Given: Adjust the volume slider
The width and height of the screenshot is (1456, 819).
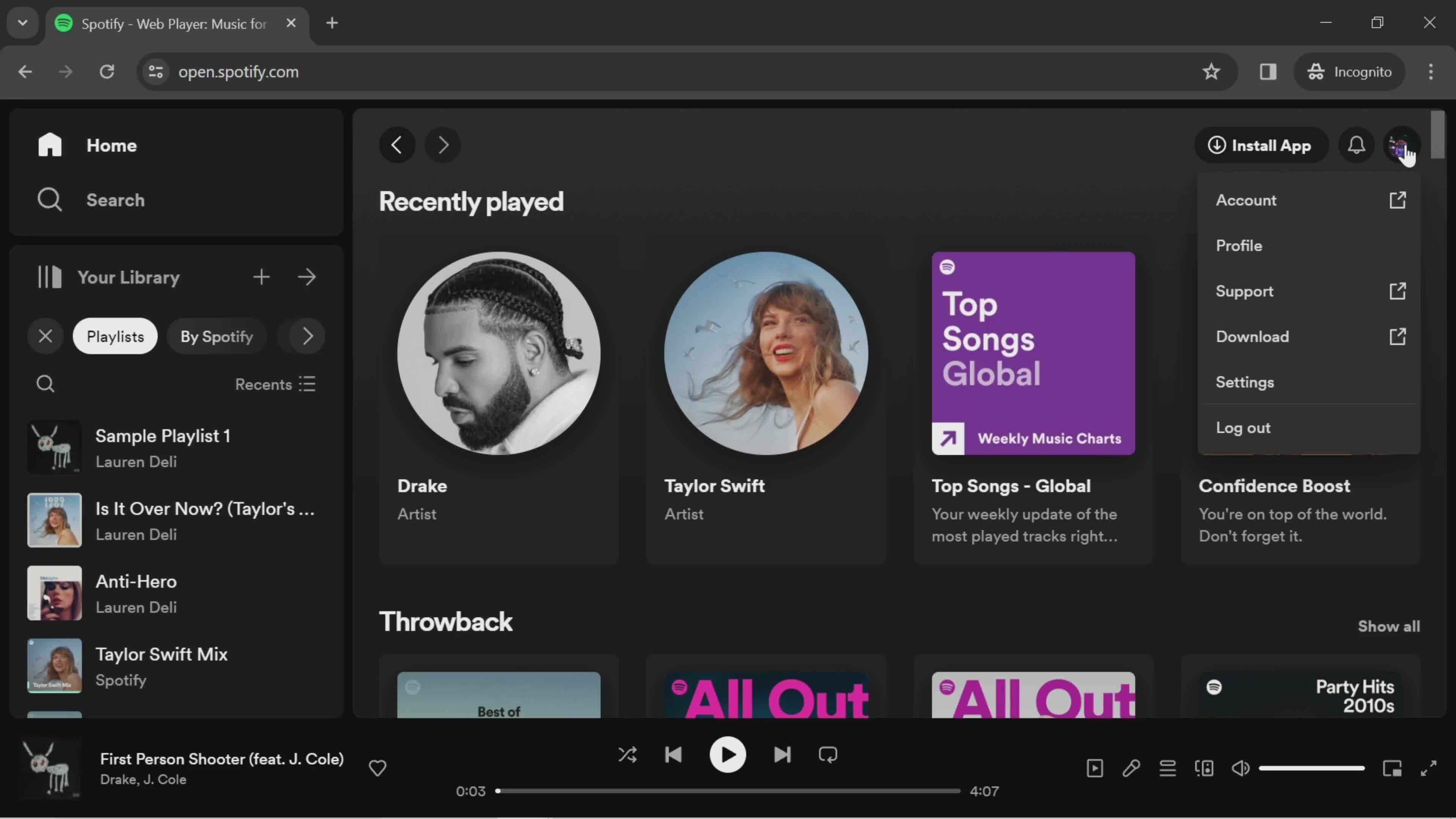Looking at the screenshot, I should click(1311, 768).
